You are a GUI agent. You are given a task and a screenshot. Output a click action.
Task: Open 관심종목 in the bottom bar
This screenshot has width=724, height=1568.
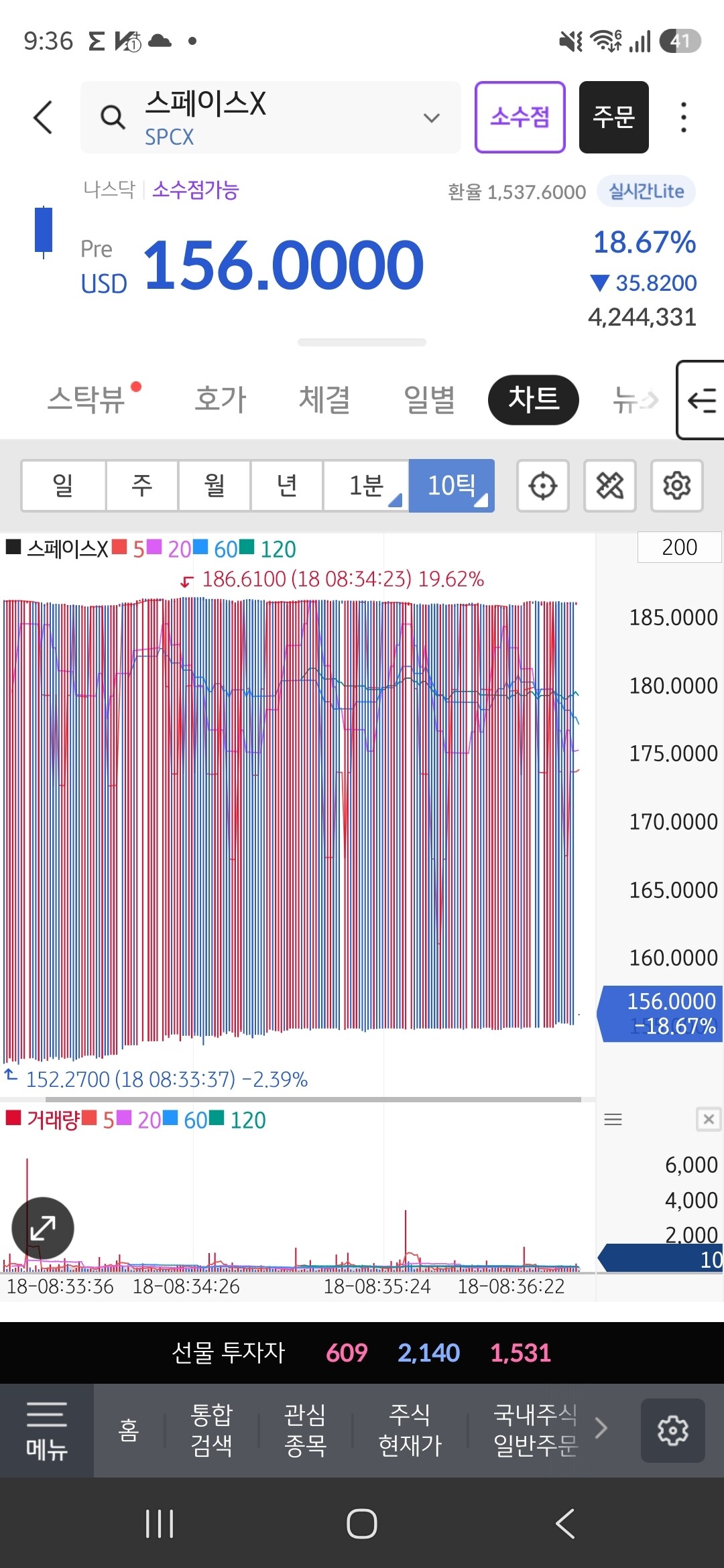(305, 1431)
